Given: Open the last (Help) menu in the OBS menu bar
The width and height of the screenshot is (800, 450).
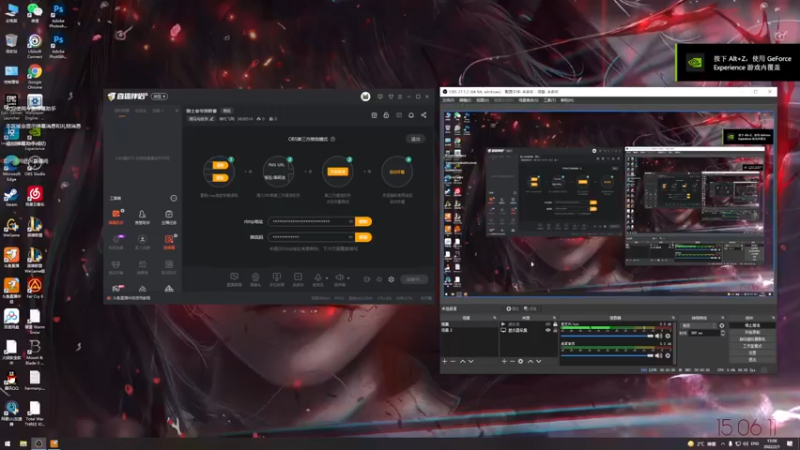Looking at the screenshot, I should tap(567, 101).
